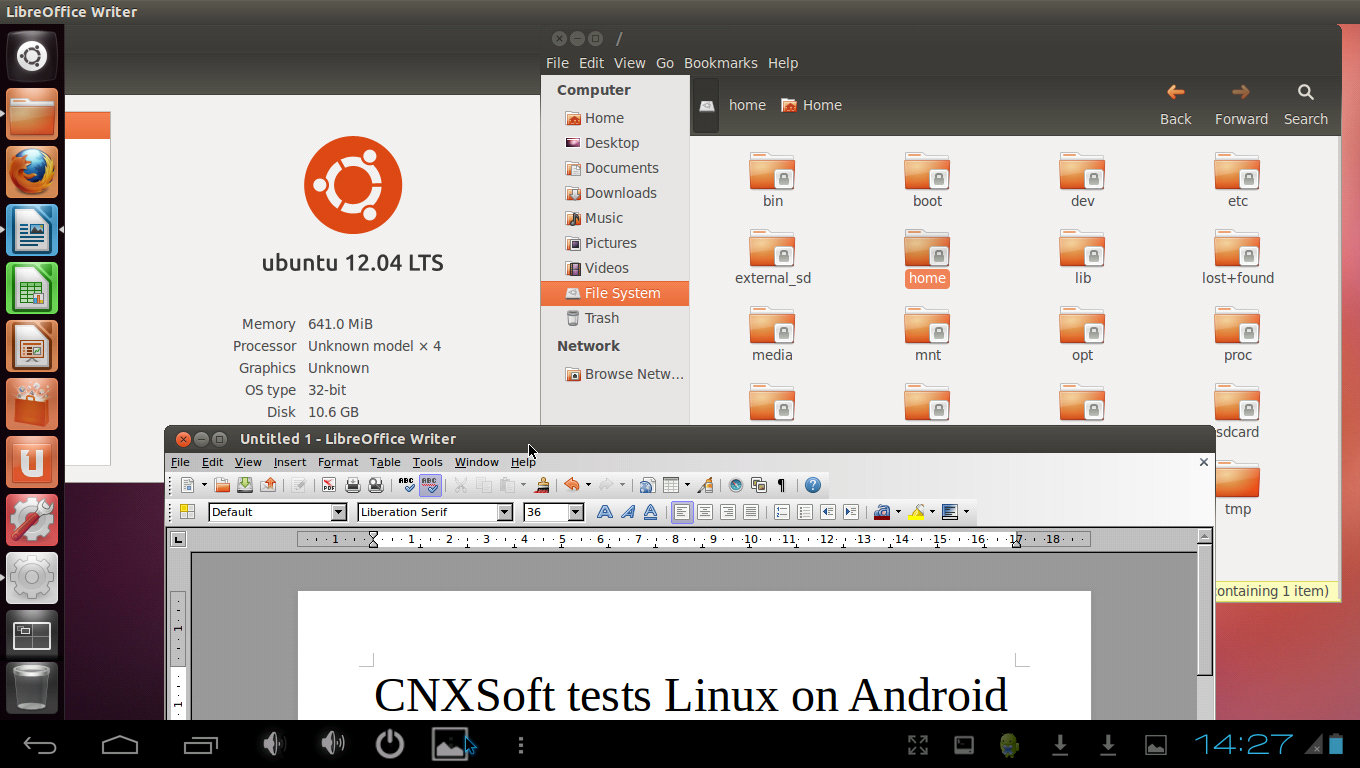Viewport: 1360px width, 768px height.
Task: Insert a Hyperlink via toolbar icon
Action: (x=647, y=485)
